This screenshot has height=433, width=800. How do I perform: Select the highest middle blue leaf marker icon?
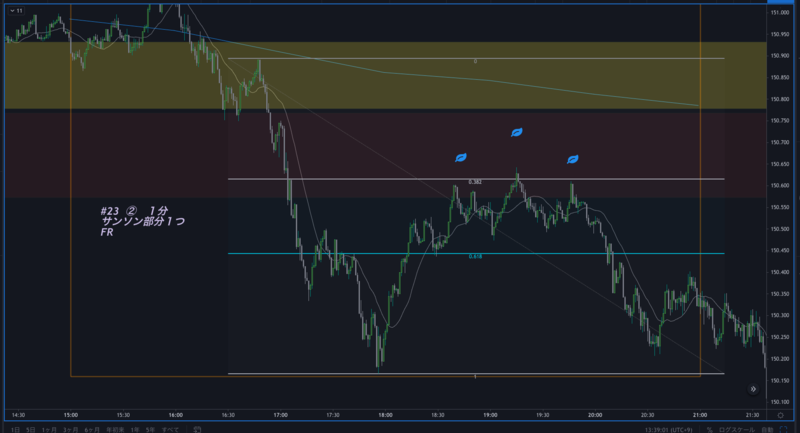(517, 133)
